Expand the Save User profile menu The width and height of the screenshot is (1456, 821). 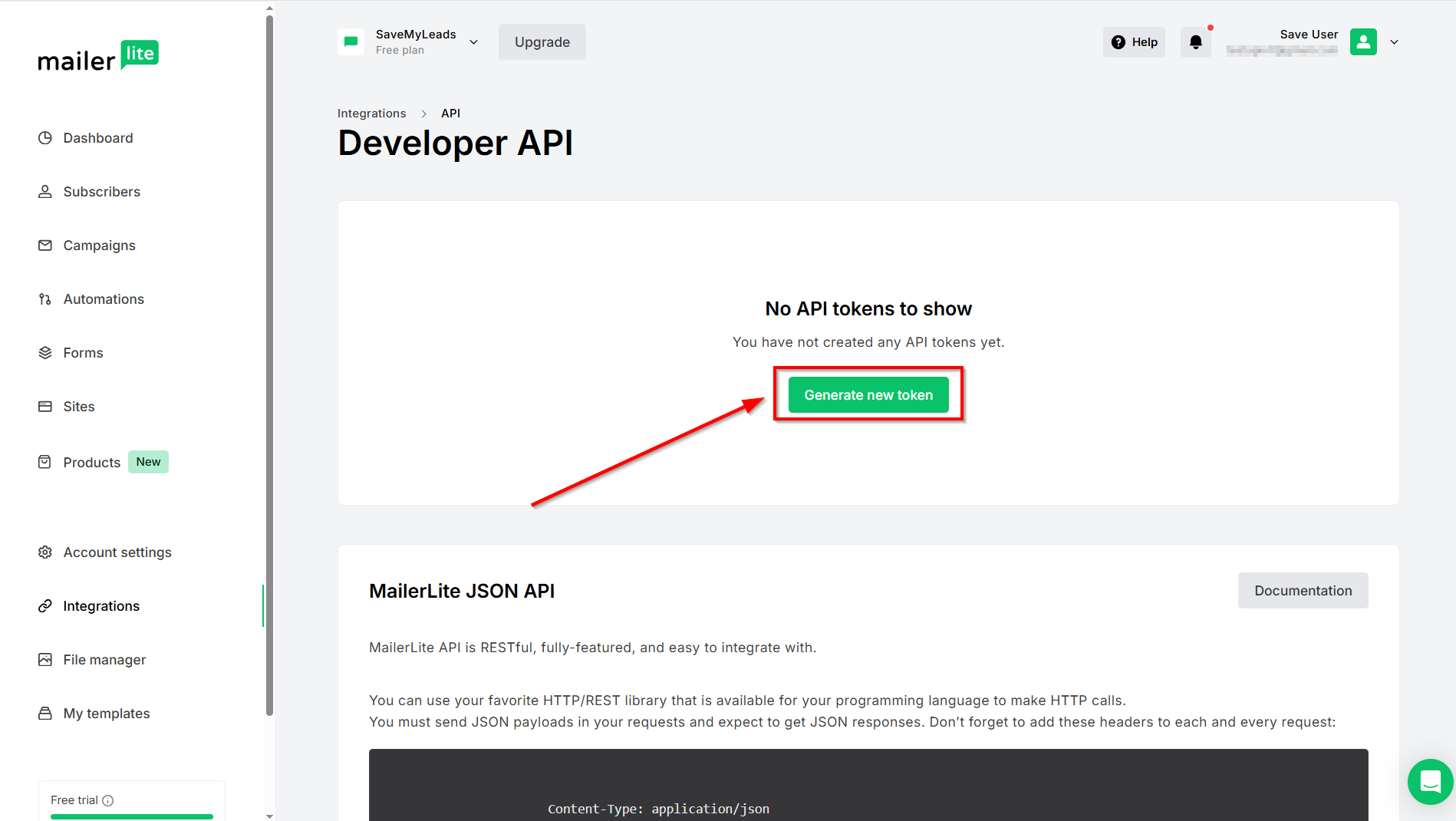pos(1394,42)
